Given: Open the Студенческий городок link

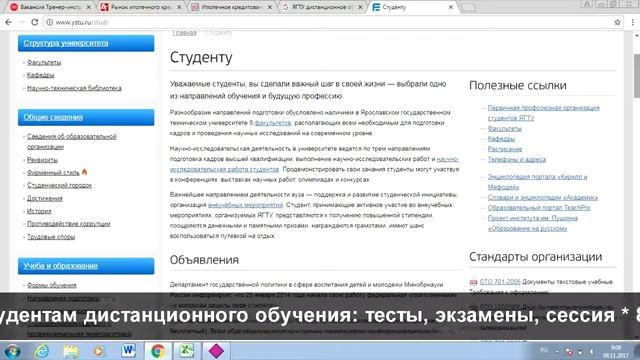Looking at the screenshot, I should click(x=59, y=185).
